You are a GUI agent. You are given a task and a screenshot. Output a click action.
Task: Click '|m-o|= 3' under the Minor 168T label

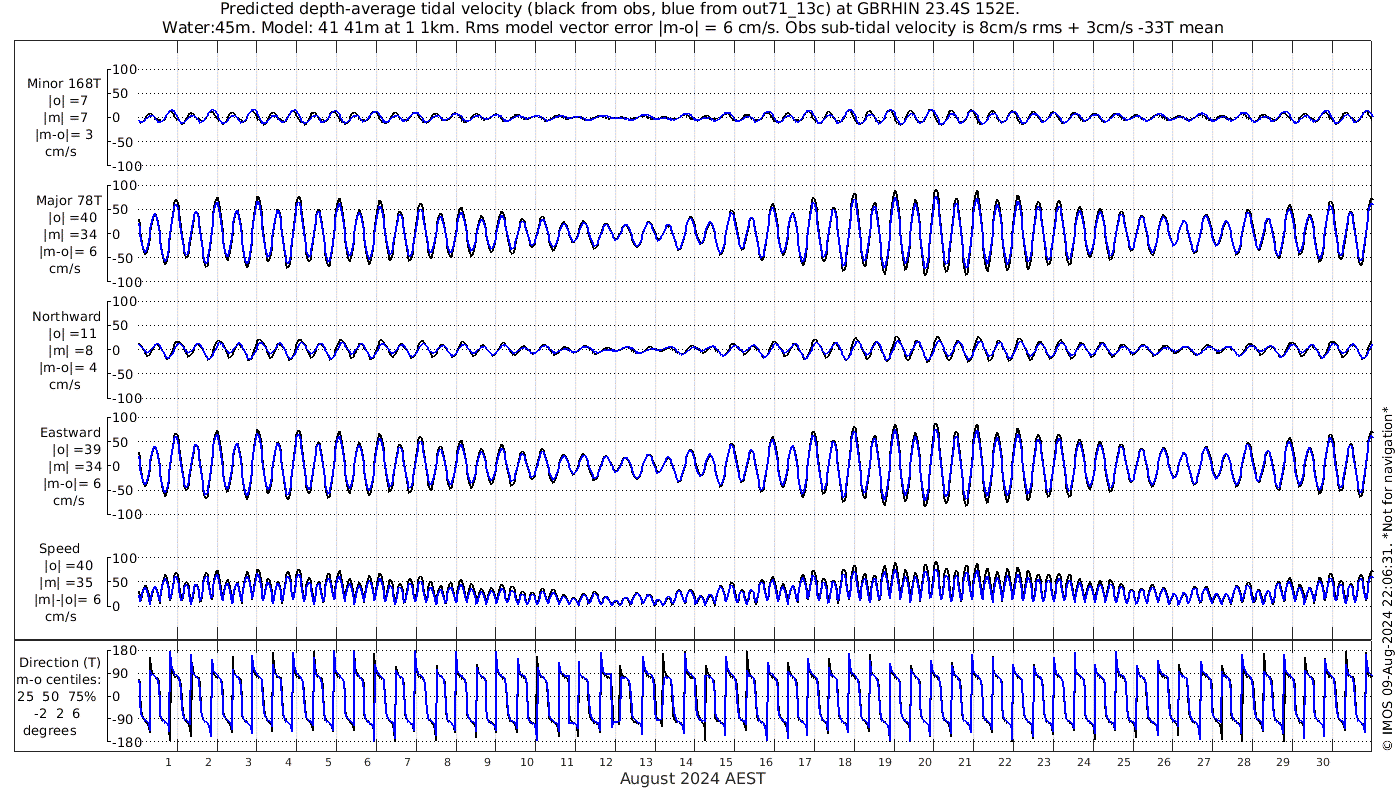(66, 134)
